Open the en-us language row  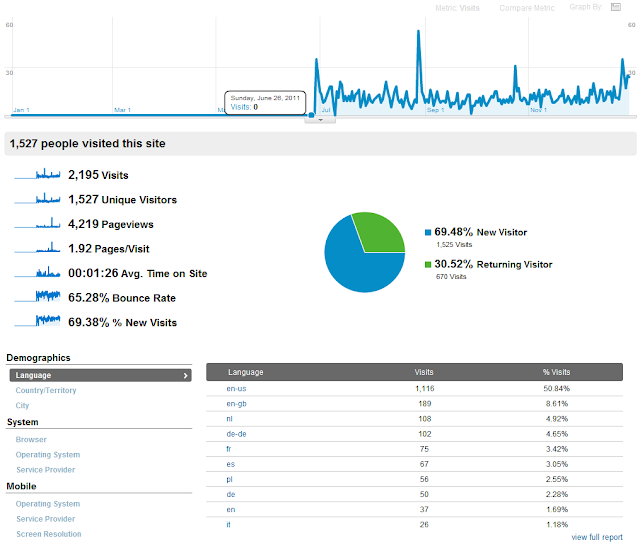coord(414,388)
